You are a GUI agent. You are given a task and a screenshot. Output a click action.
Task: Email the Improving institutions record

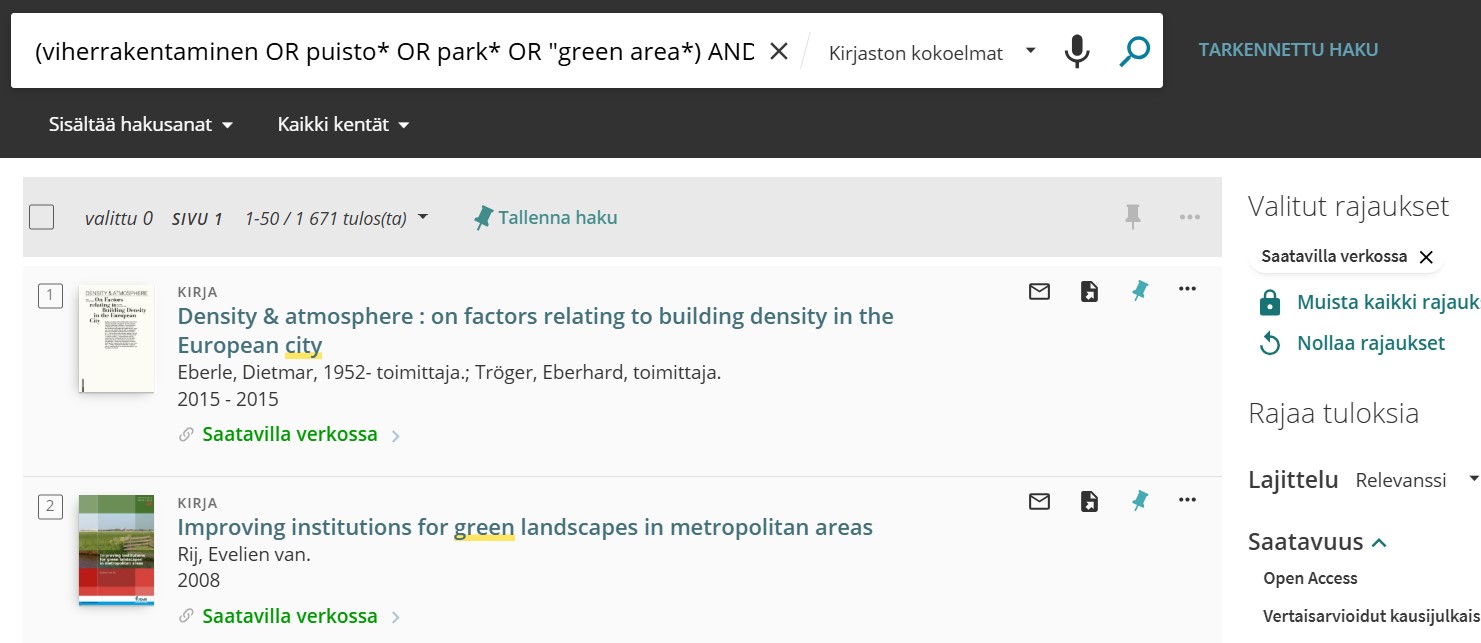1039,501
